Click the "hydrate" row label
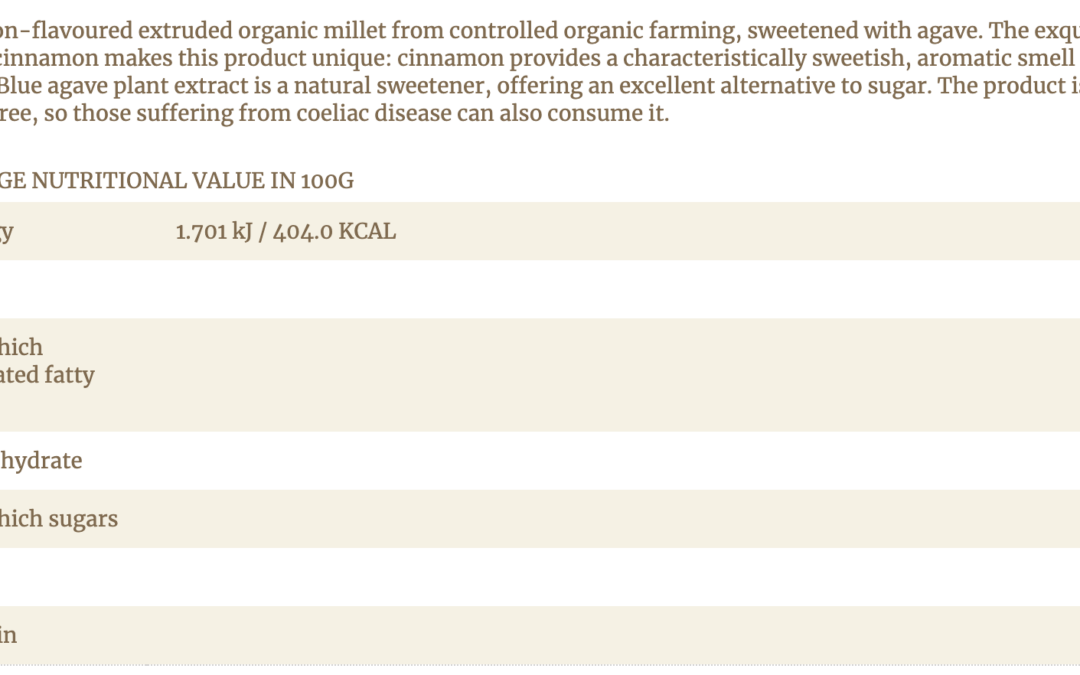The height and width of the screenshot is (675, 1080). 41,461
